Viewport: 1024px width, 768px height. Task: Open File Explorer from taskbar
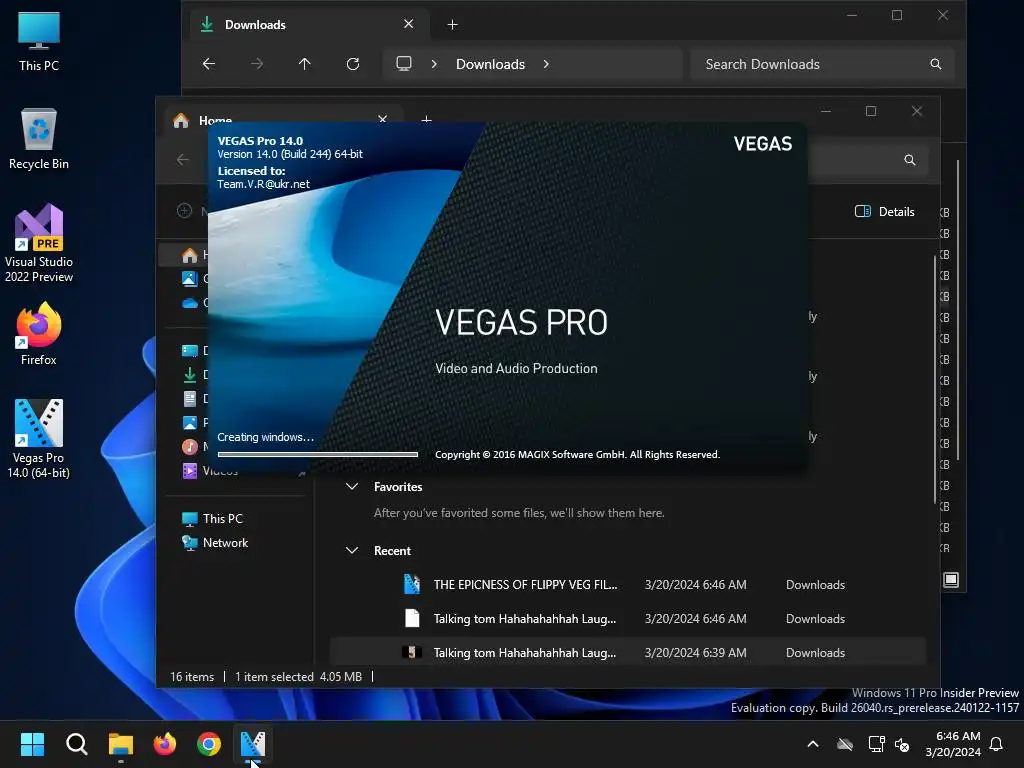point(121,744)
